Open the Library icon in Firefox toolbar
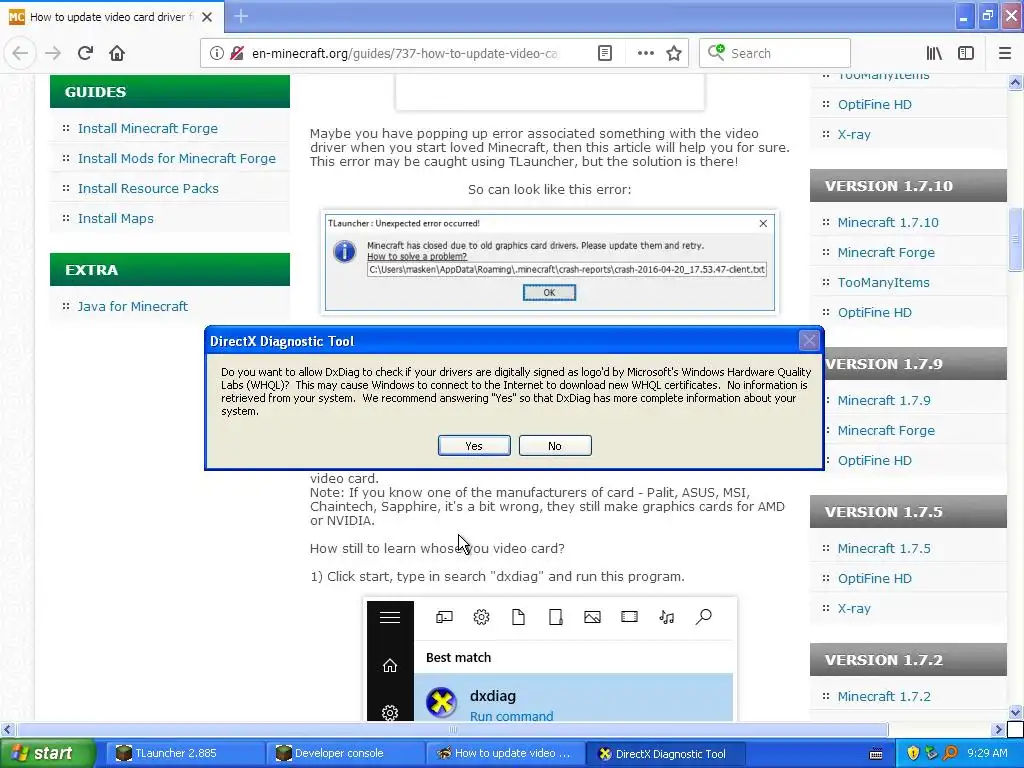Image resolution: width=1024 pixels, height=768 pixels. tap(934, 53)
